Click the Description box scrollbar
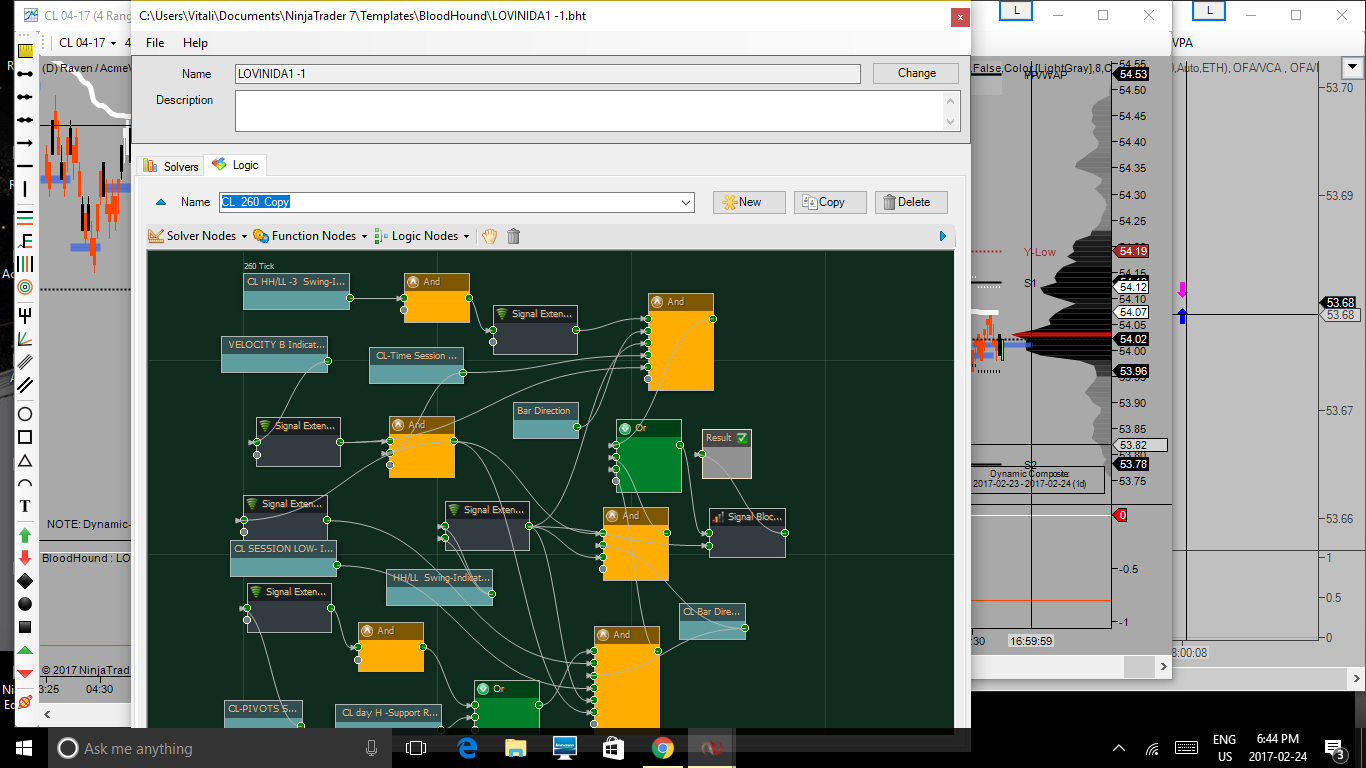Screen dimensions: 1366x768 click(950, 110)
